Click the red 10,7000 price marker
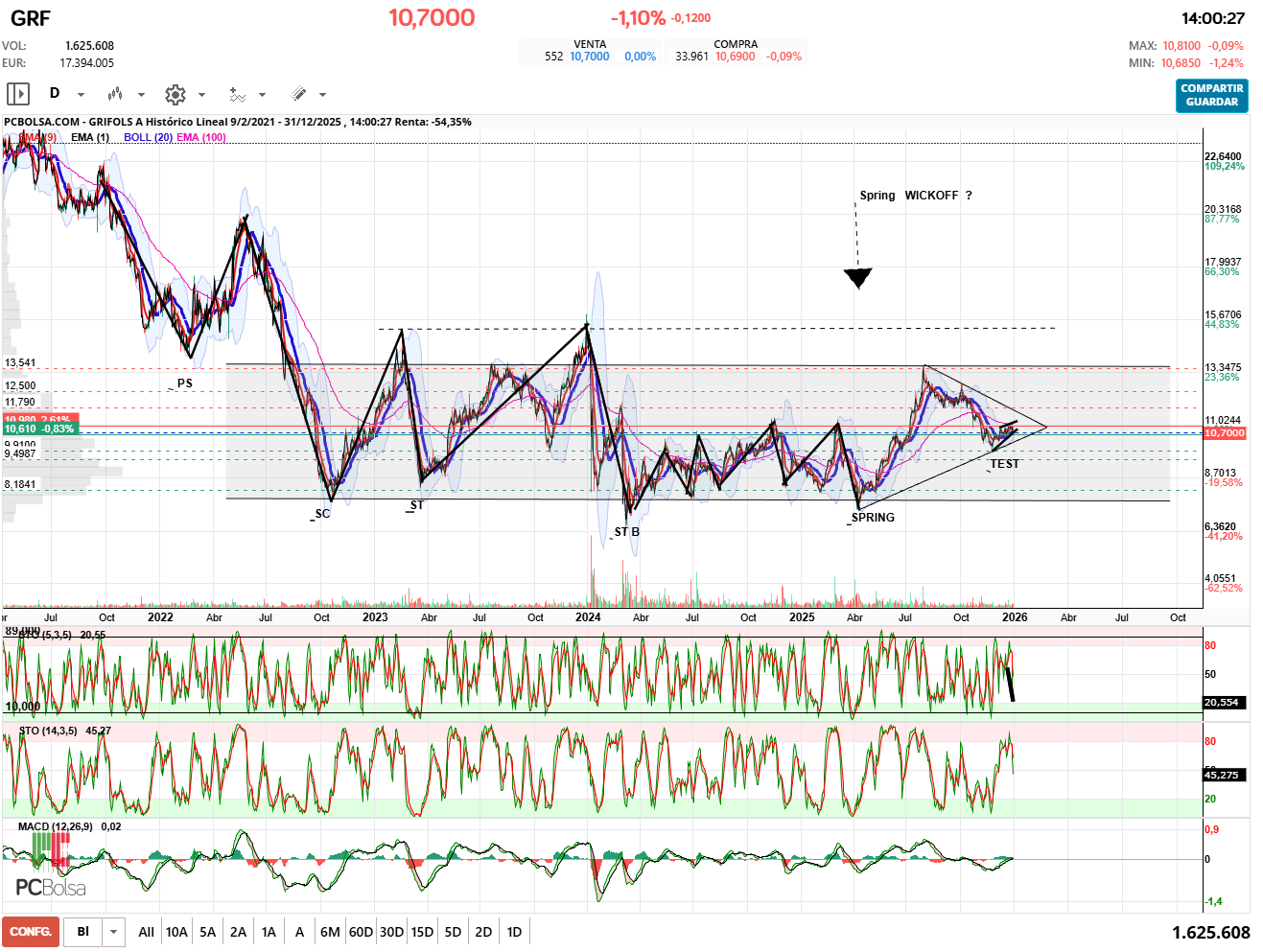The height and width of the screenshot is (952, 1263). point(1224,433)
